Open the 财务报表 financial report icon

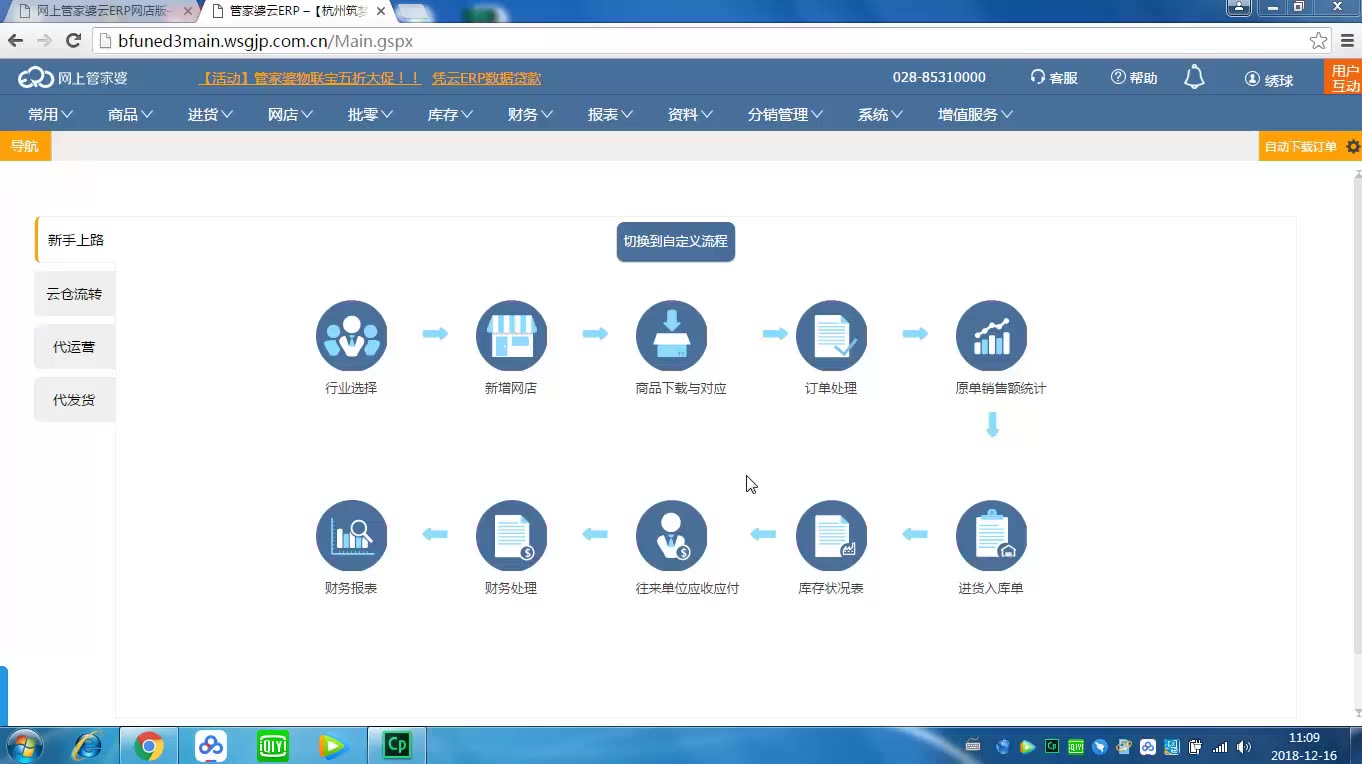click(x=351, y=536)
